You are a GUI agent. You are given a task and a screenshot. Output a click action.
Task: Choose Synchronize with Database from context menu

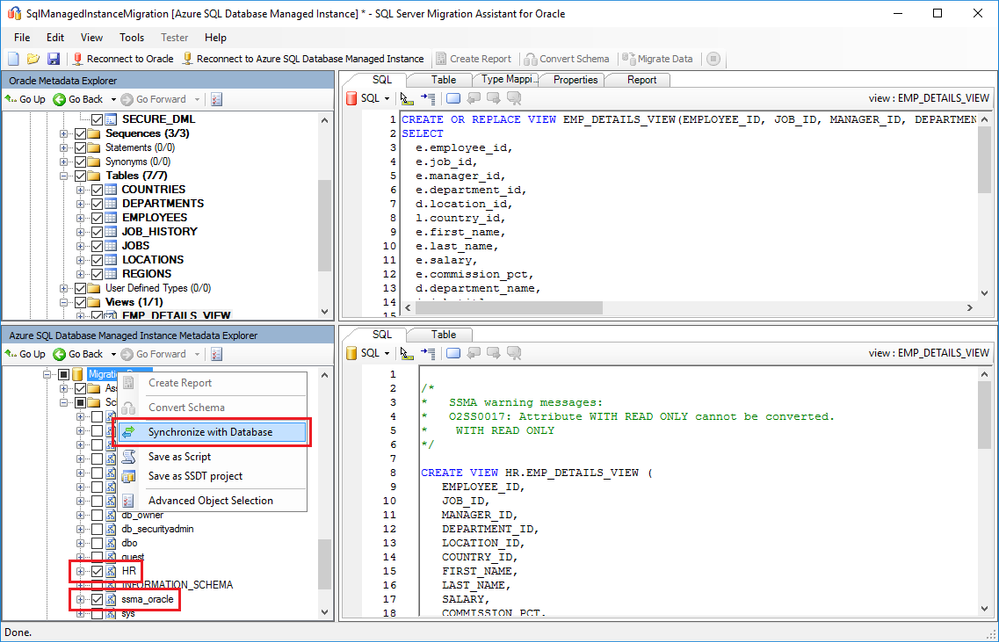212,432
